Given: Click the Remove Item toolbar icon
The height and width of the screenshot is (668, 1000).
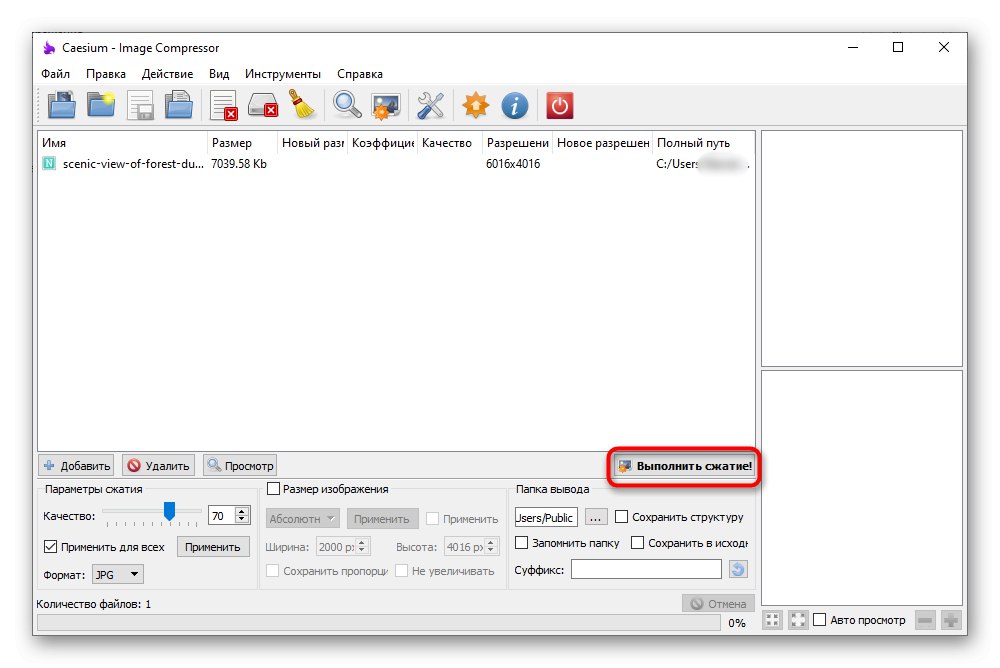Looking at the screenshot, I should (224, 105).
